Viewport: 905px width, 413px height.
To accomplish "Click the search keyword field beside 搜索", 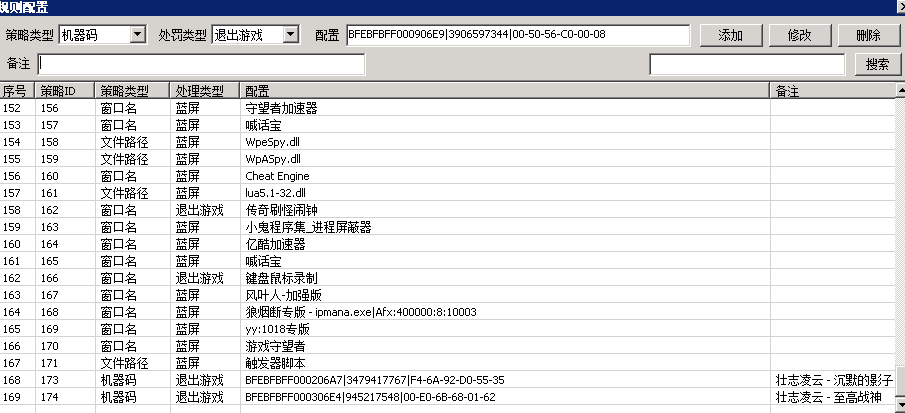I will point(747,64).
